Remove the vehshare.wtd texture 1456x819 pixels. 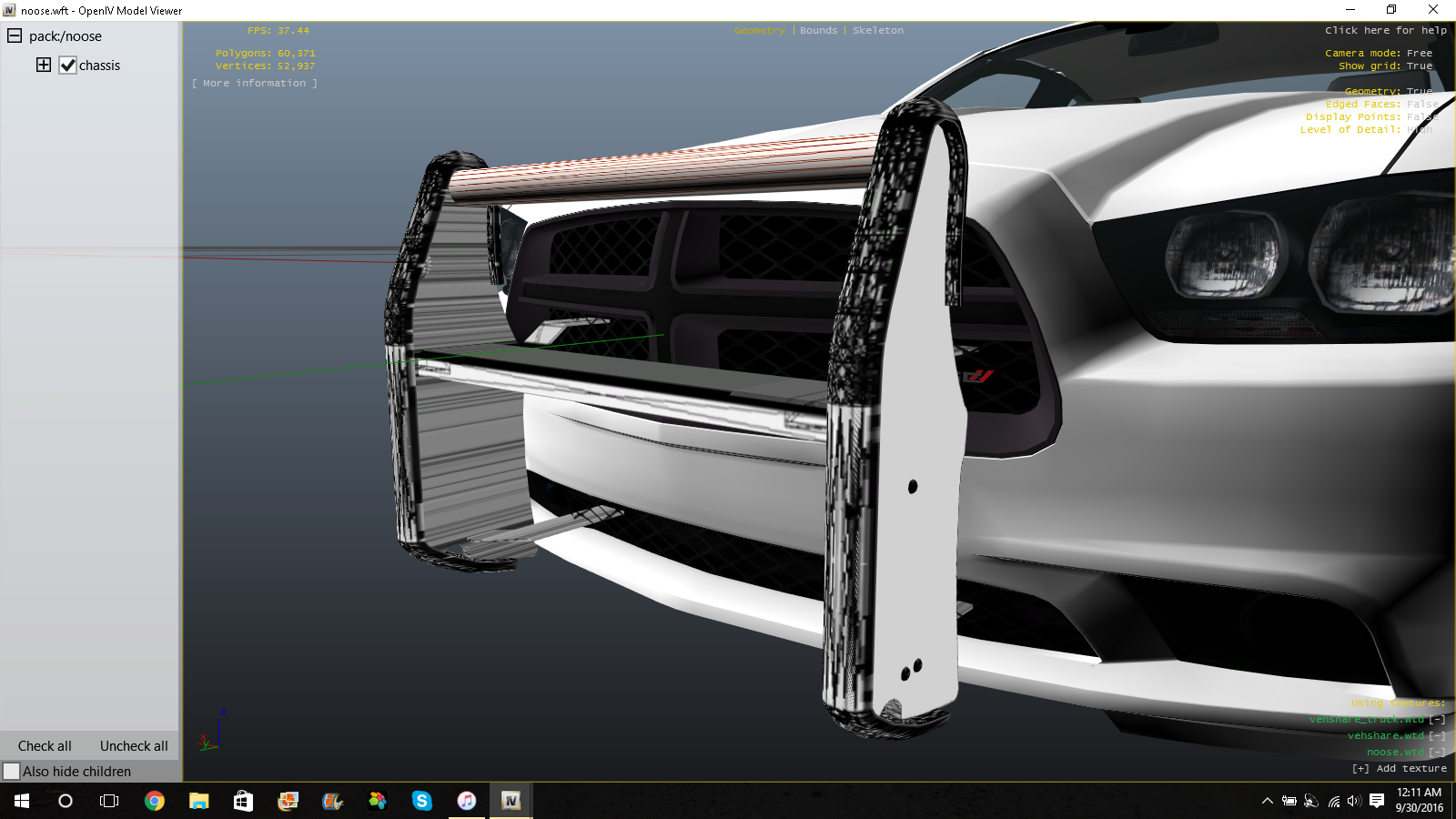pos(1437,735)
